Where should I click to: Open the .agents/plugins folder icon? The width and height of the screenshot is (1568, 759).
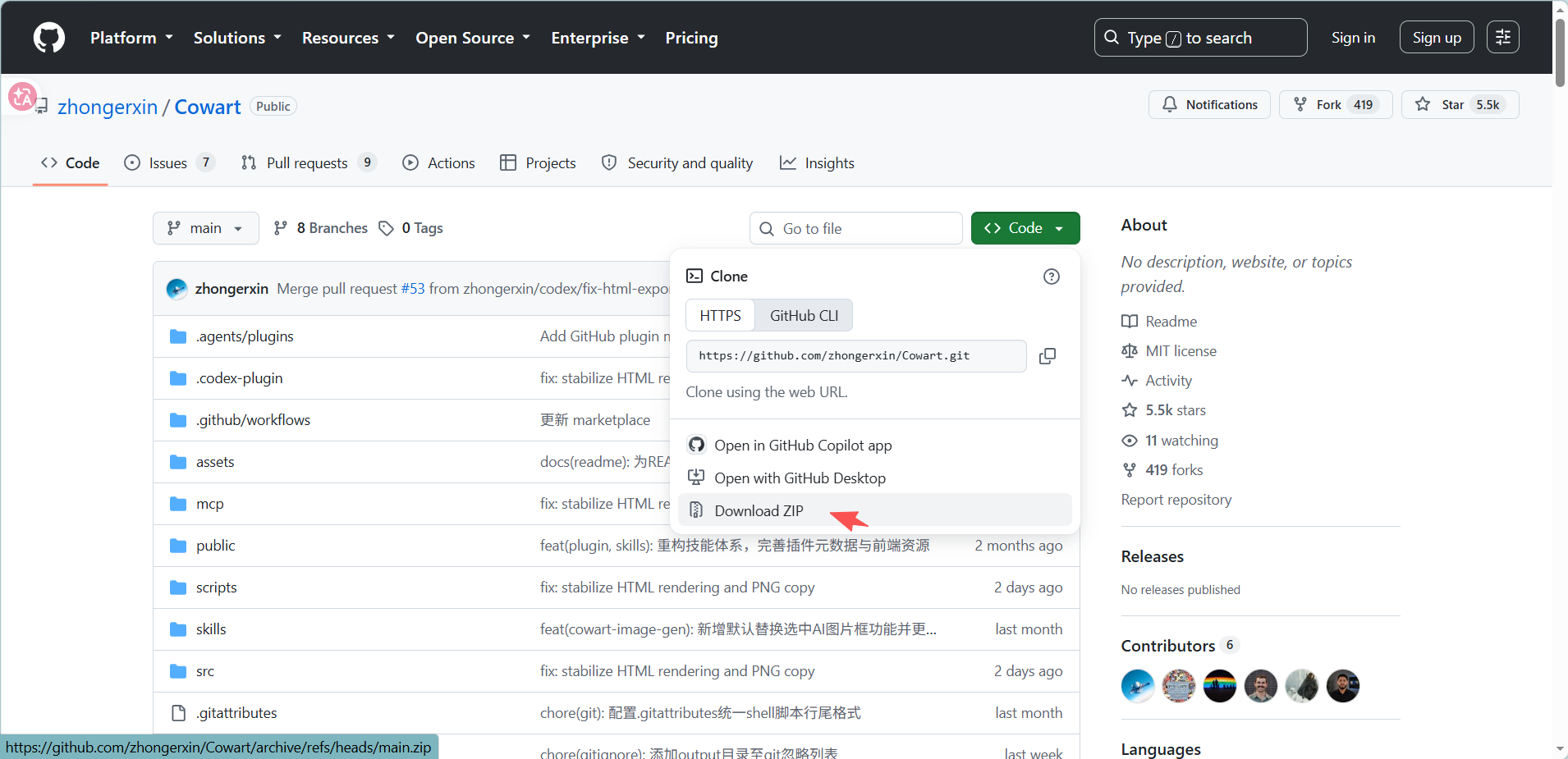click(x=178, y=336)
